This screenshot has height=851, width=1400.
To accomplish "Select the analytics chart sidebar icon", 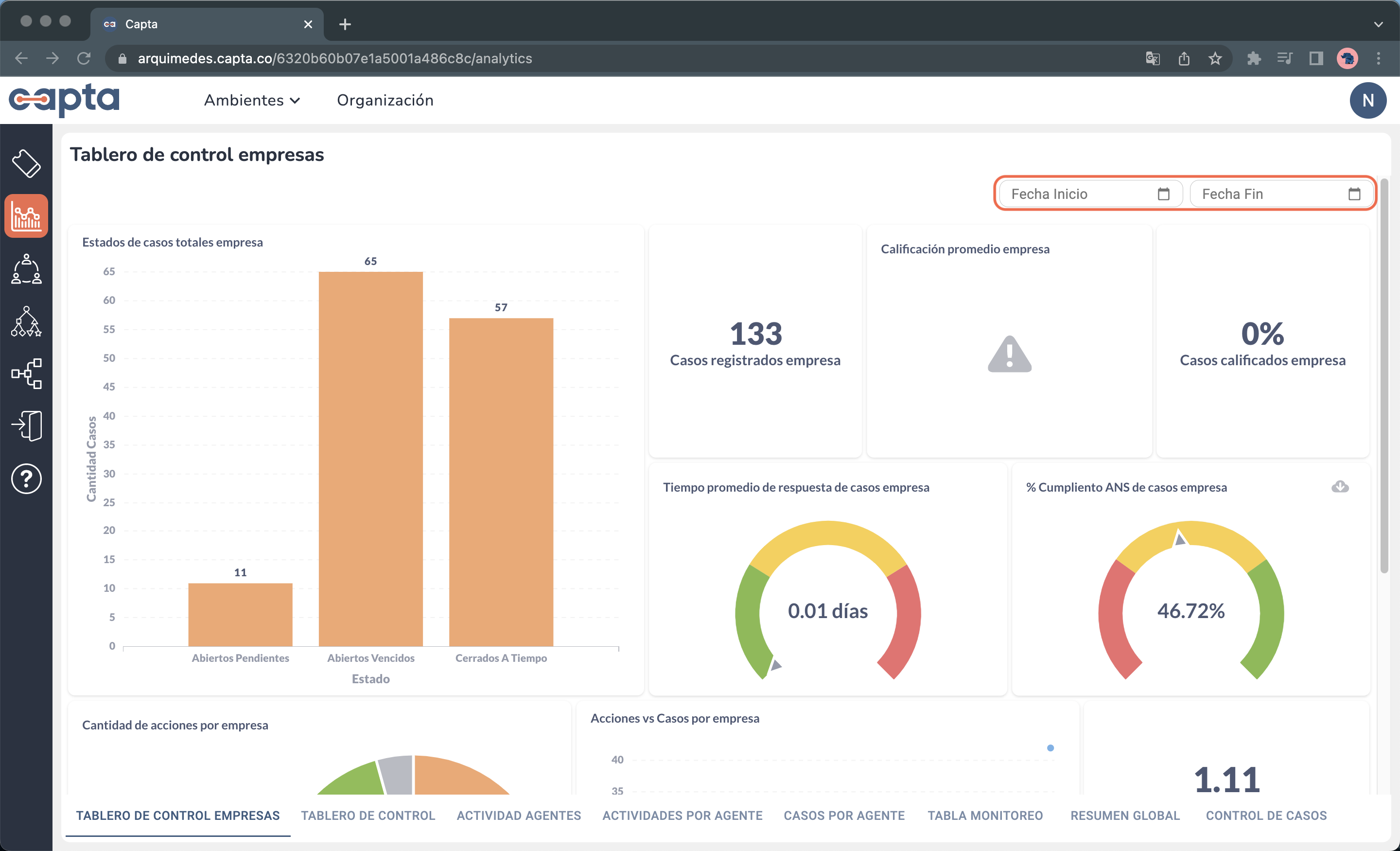I will tap(26, 216).
